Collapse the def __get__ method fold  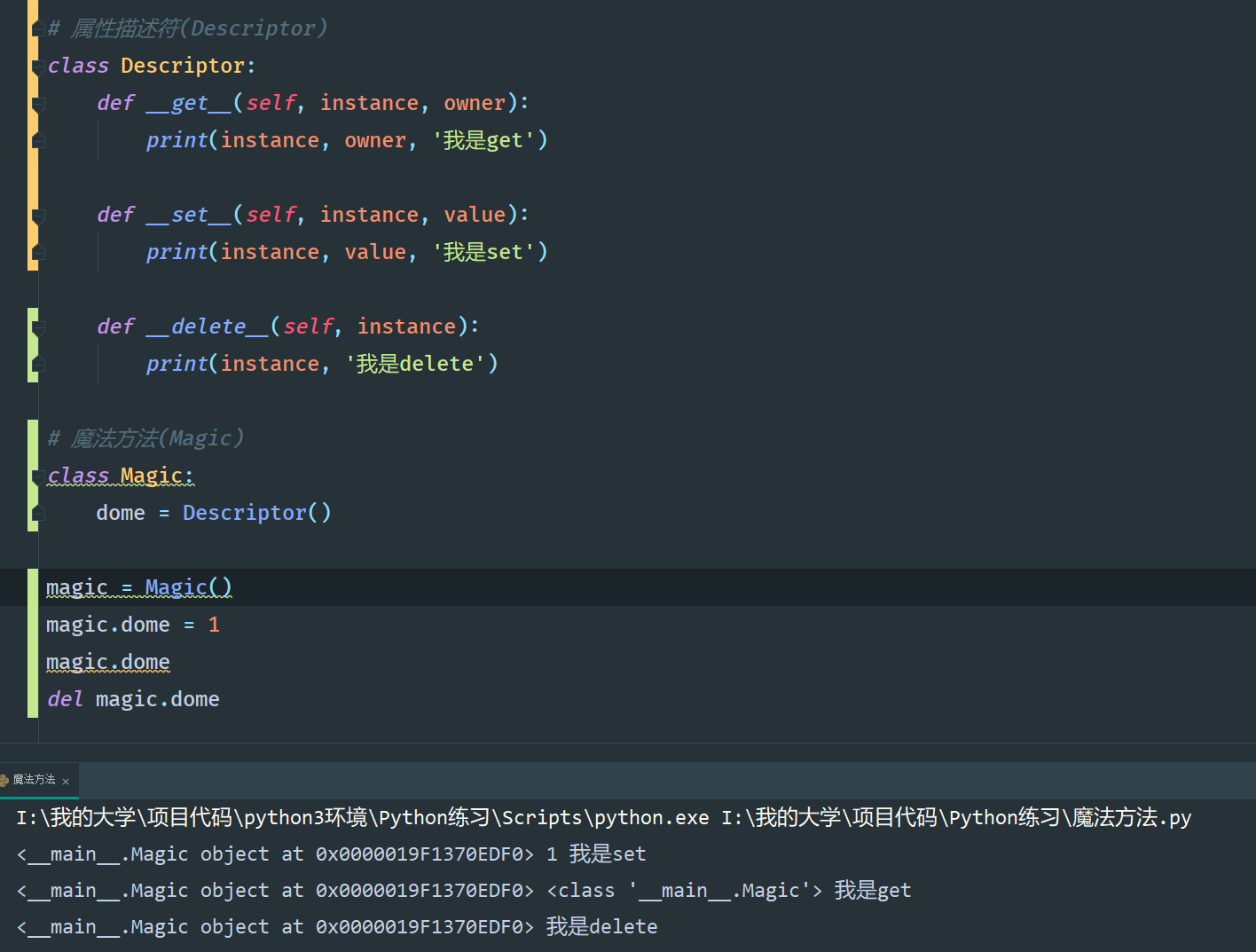point(38,104)
